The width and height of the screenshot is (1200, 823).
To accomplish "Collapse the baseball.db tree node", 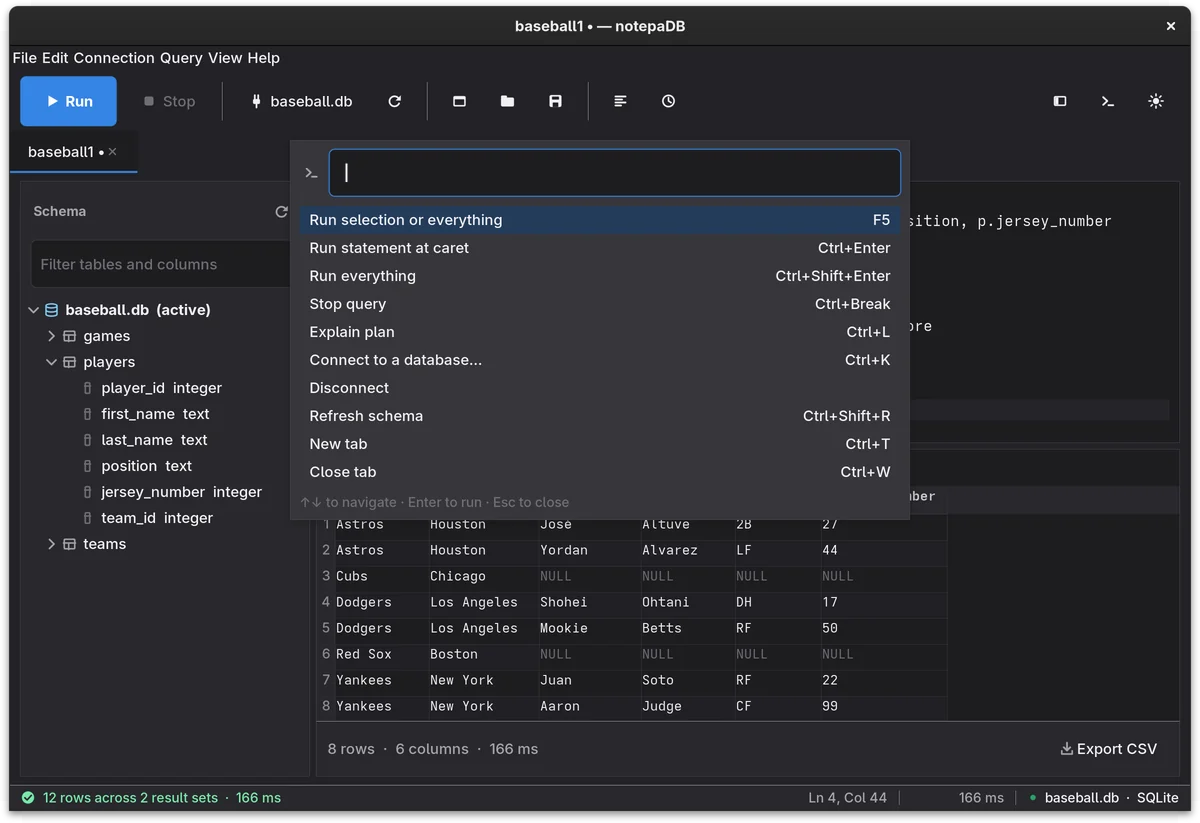I will (x=33, y=310).
